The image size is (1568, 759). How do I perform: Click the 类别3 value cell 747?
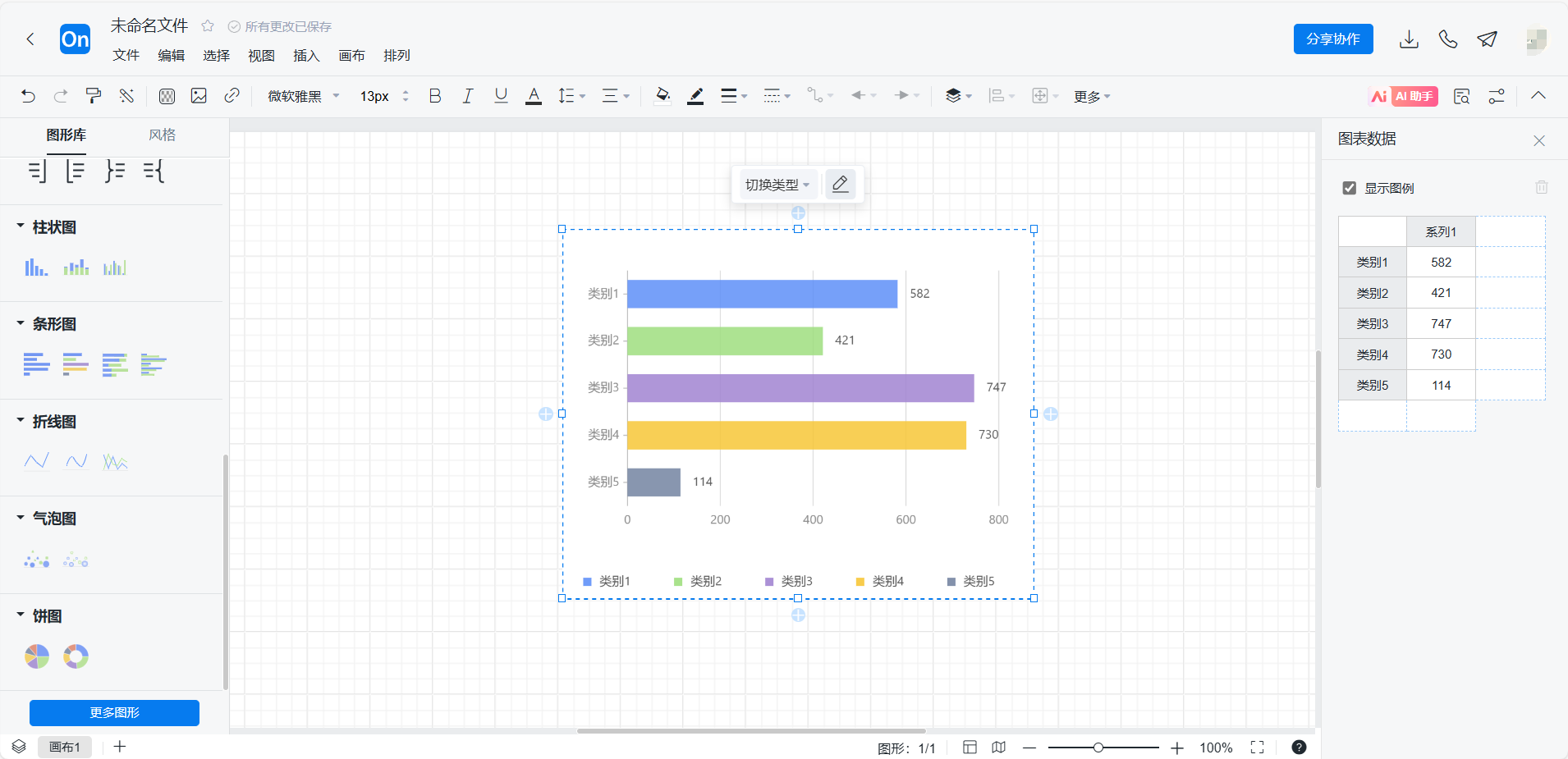1441,323
